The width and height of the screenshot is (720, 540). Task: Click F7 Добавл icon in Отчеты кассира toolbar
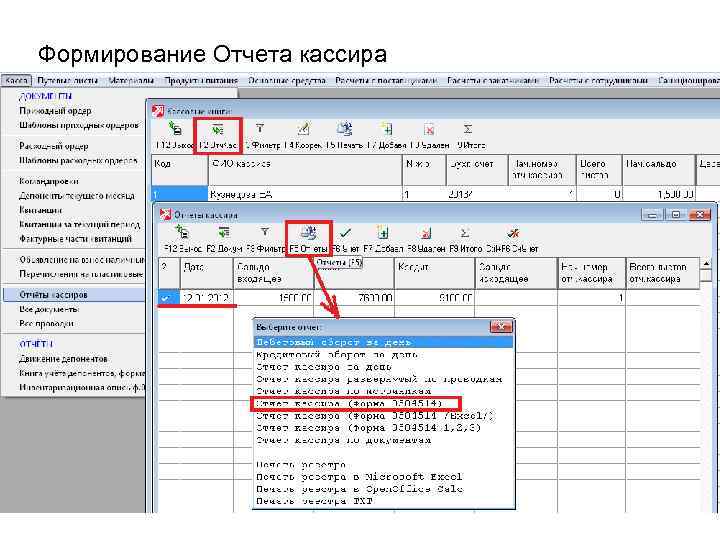(382, 232)
